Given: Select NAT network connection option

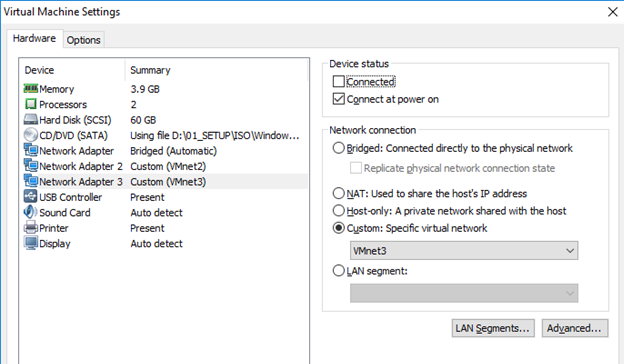Looking at the screenshot, I should 339,193.
